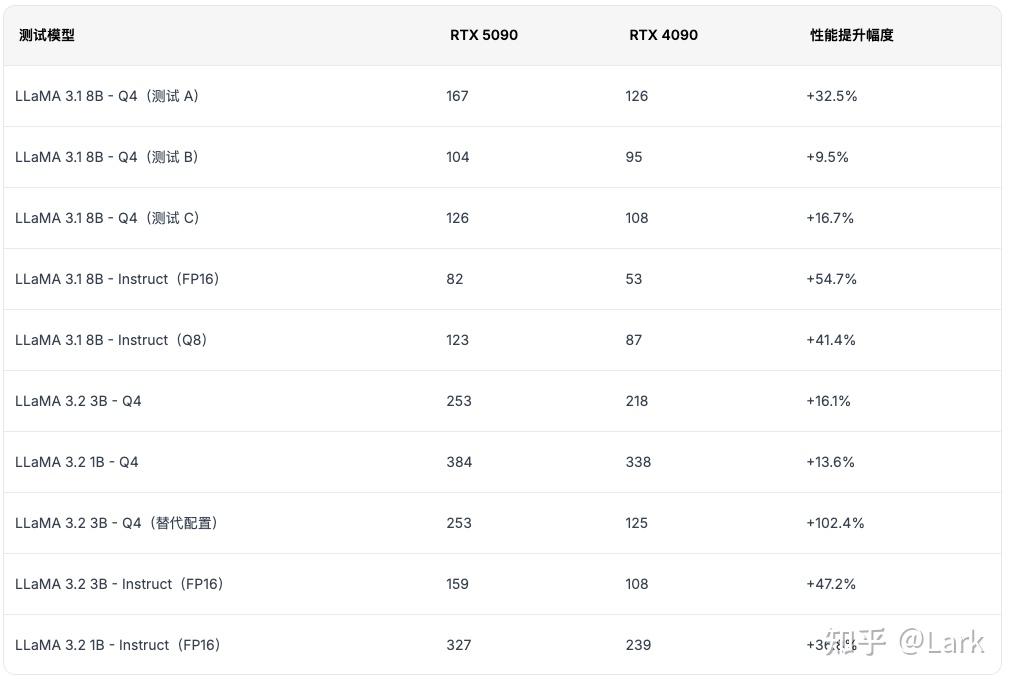Click the 知乎 @Lark watermark
This screenshot has height=682, width=1010.
click(904, 641)
